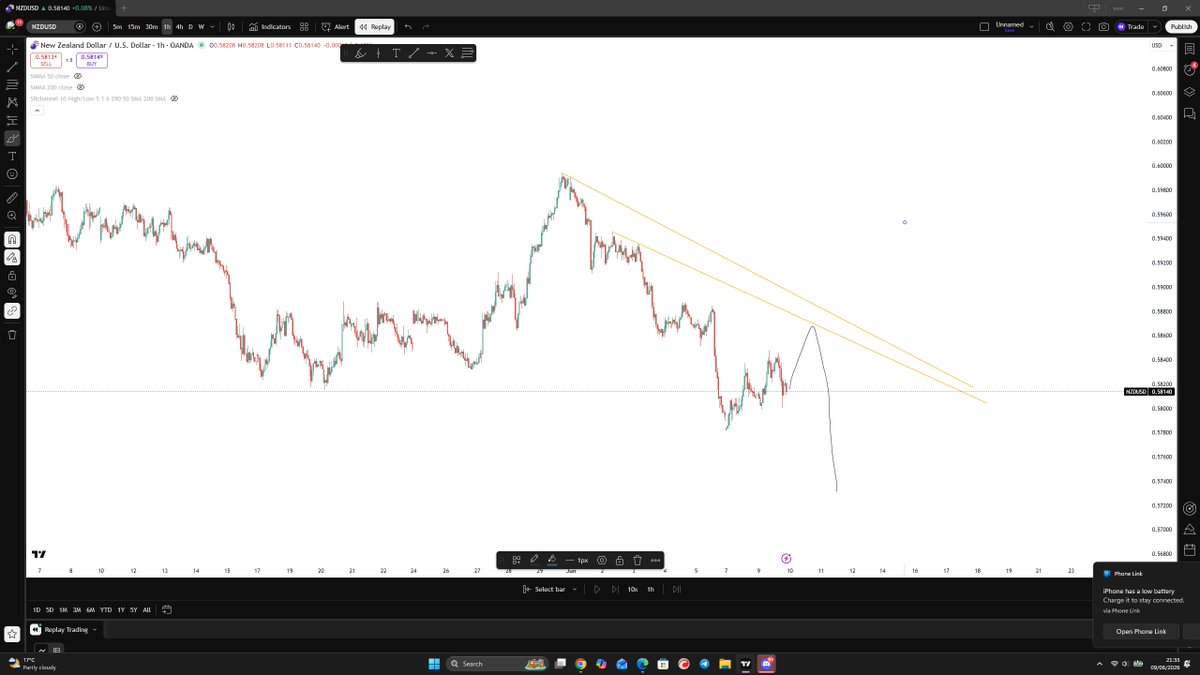Image resolution: width=1200 pixels, height=675 pixels.
Task: Toggle magnet mode in left toolbar
Action: click(x=12, y=240)
